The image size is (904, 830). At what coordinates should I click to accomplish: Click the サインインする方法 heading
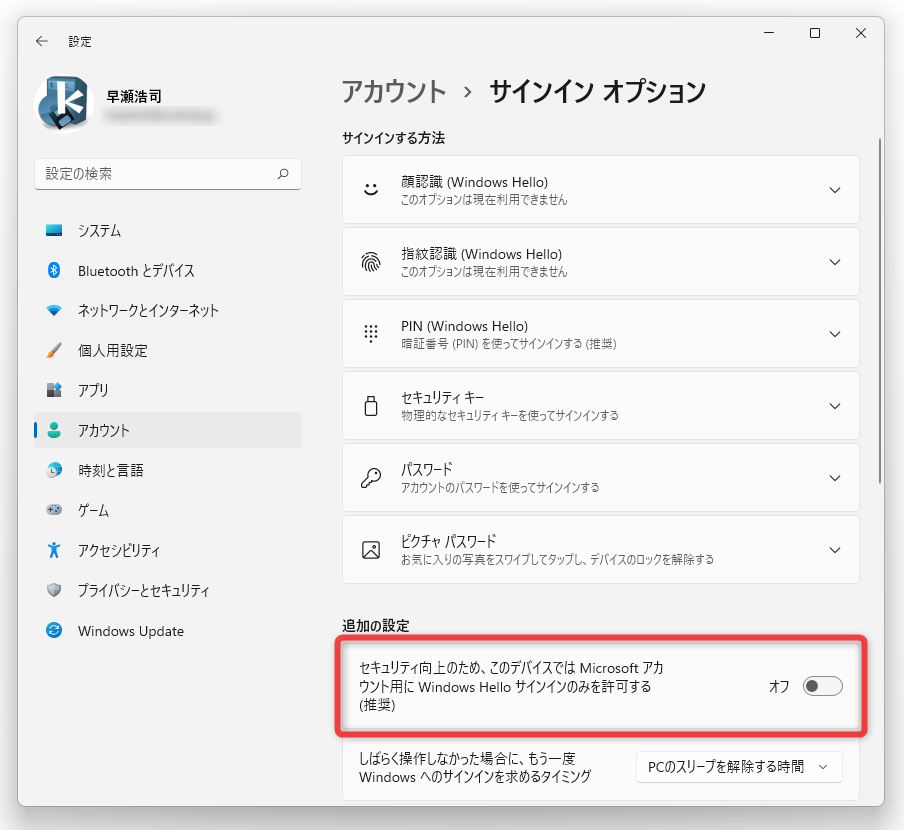394,138
